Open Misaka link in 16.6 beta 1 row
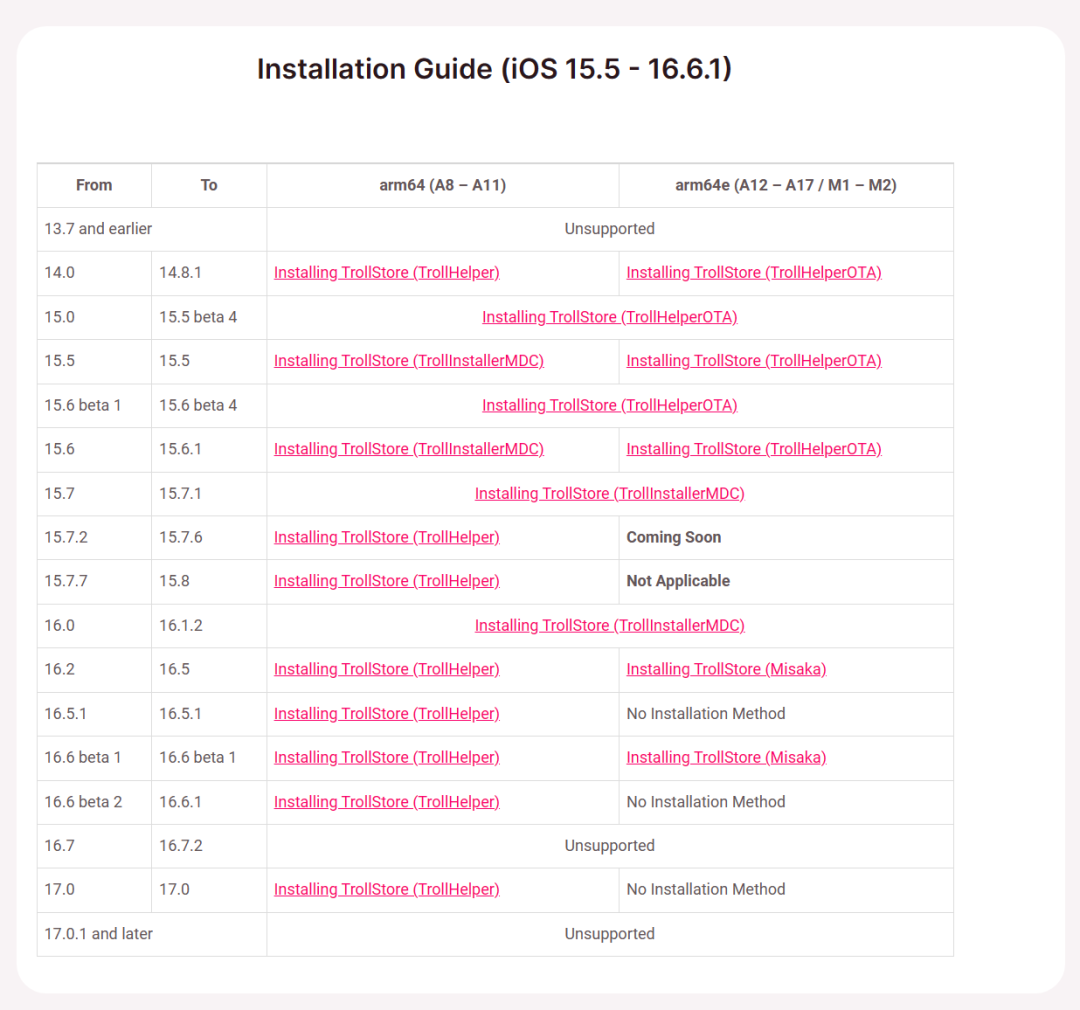Image resolution: width=1080 pixels, height=1010 pixels. point(726,758)
